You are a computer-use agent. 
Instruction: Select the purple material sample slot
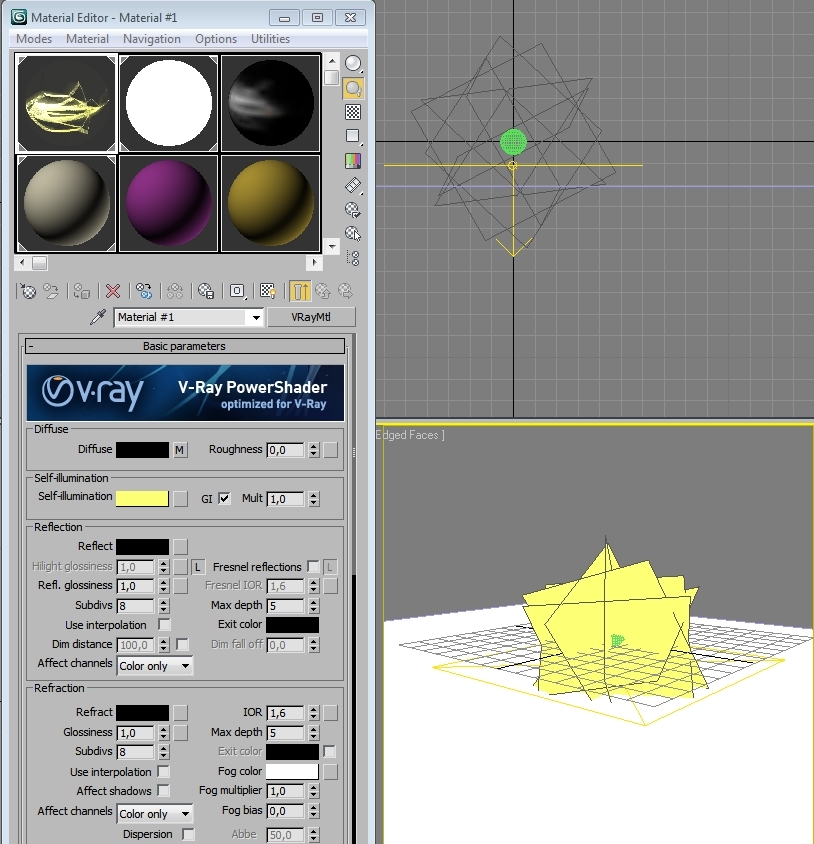(x=168, y=205)
